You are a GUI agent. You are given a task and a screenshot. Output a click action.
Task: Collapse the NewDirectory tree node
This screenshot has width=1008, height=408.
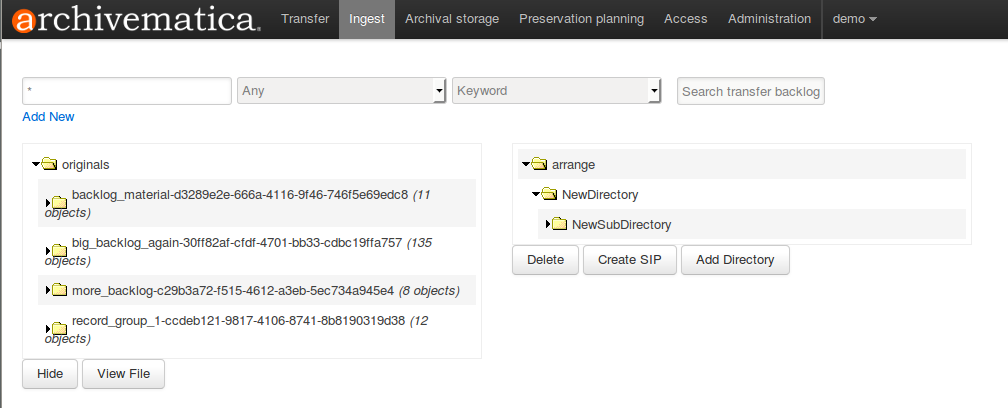tap(536, 195)
